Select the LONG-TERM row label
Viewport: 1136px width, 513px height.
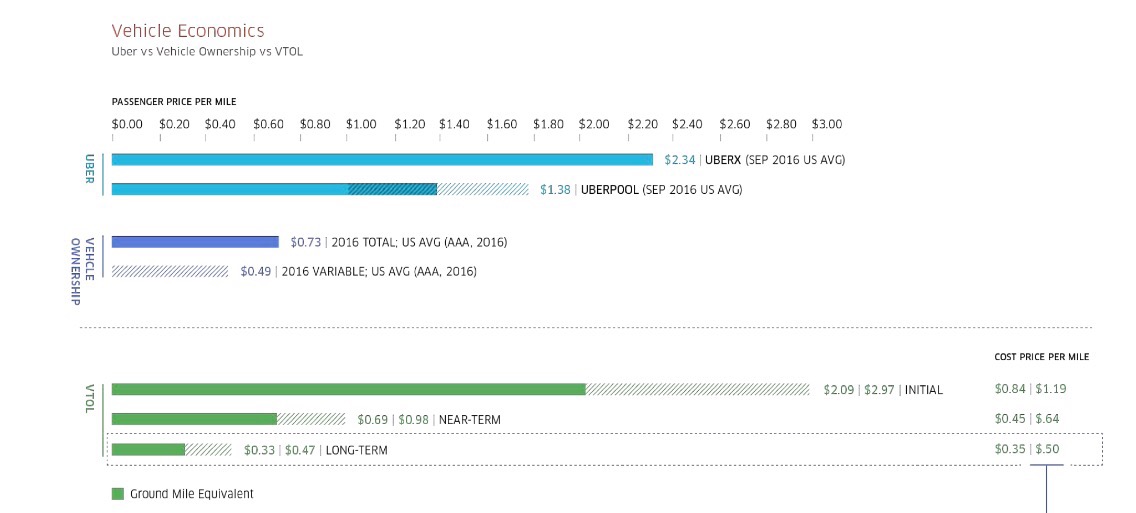357,451
